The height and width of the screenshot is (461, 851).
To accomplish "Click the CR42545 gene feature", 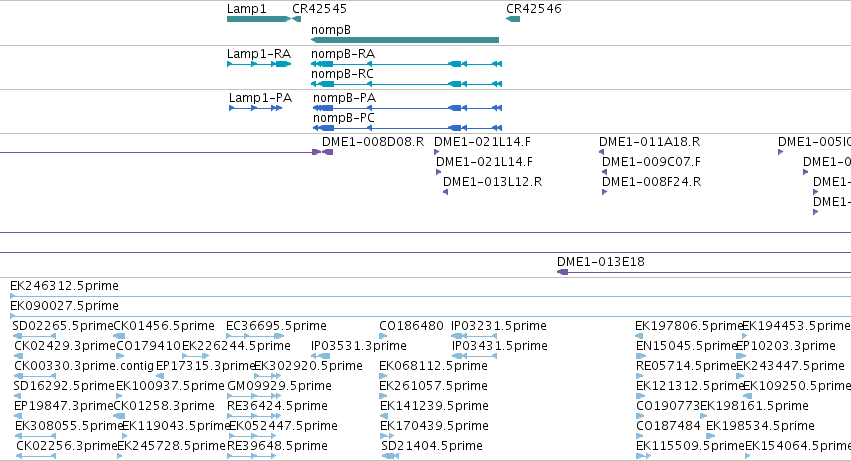I will coord(296,19).
